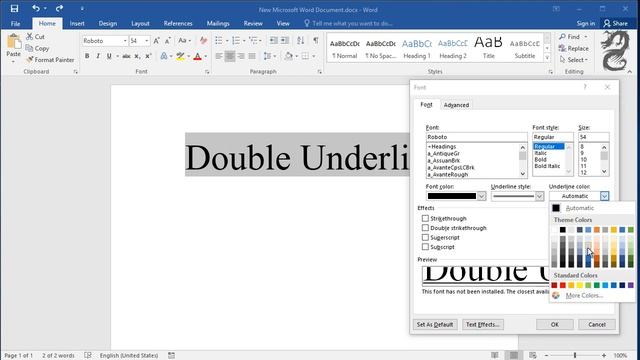
Task: Open Text Effects and Typography icon
Action: [x=164, y=56]
